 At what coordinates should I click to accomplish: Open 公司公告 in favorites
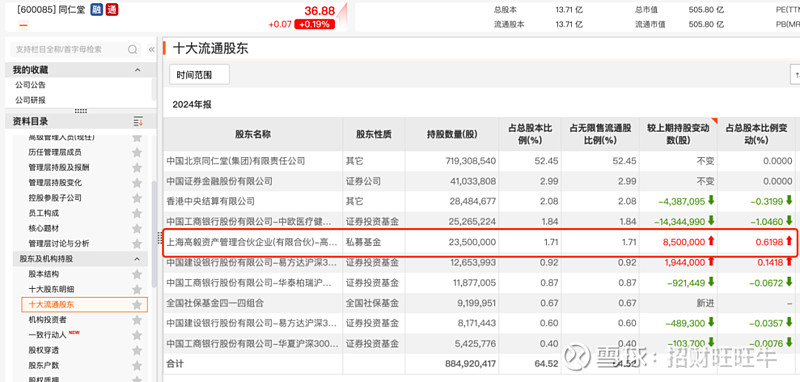(x=30, y=85)
